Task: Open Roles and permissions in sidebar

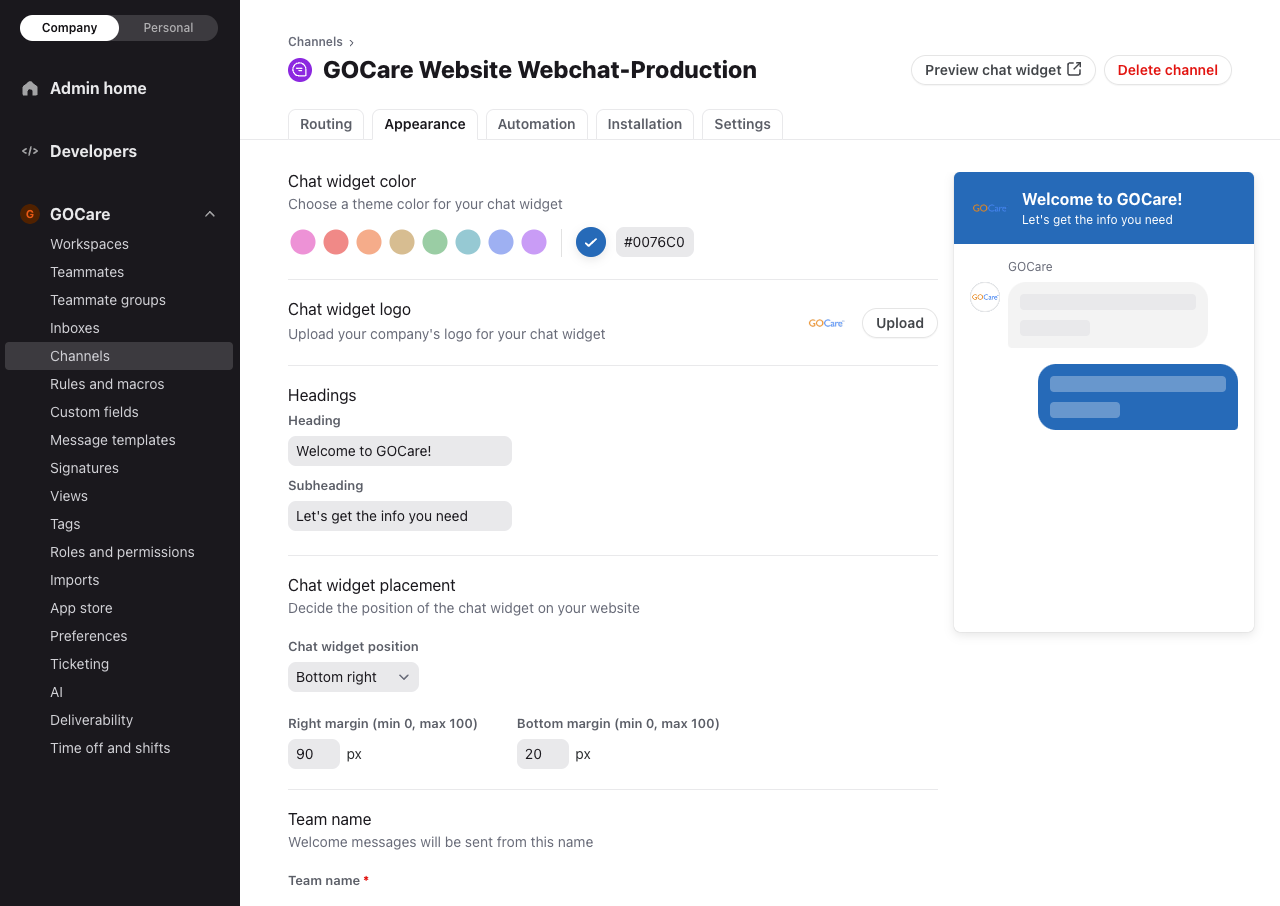Action: pos(119,552)
